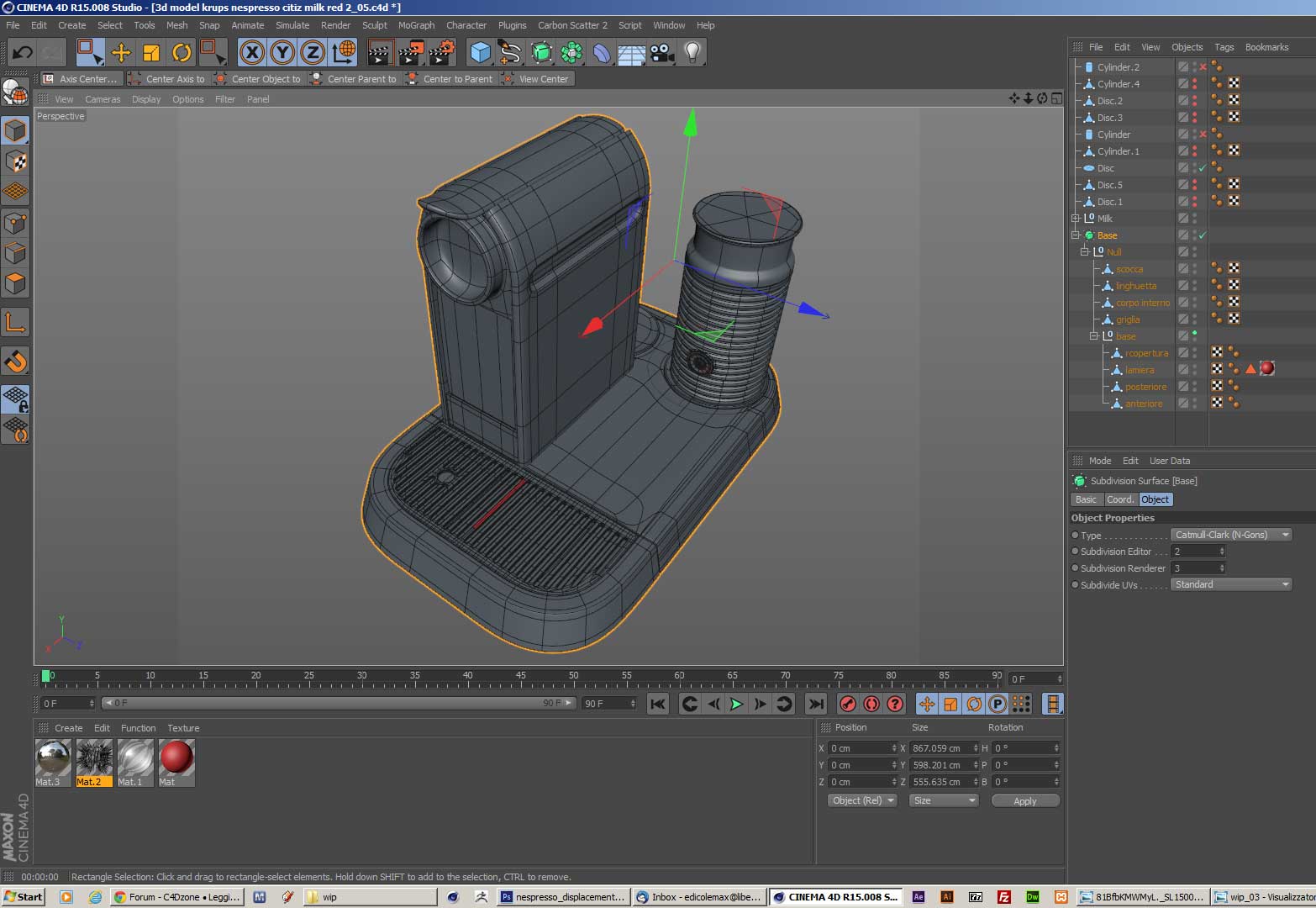Screen dimensions: 1316x908
Task: Toggle the green checkmark on Base object
Action: tap(1203, 235)
